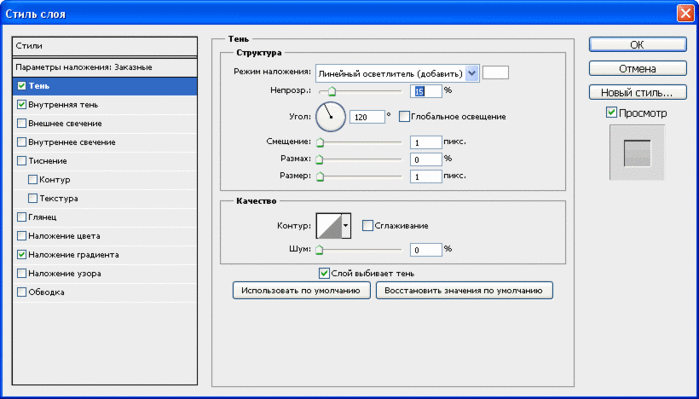
Task: Click the contour curve preview thumbnail
Action: (x=329, y=226)
